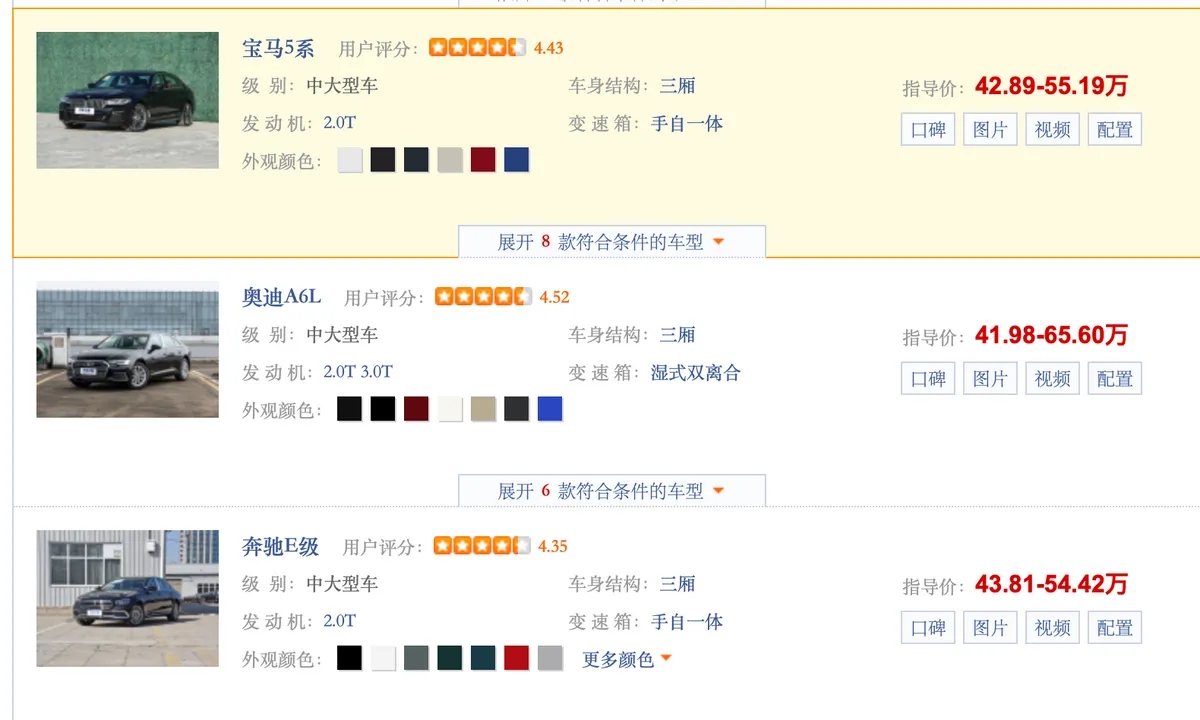Open 视频 for 奥迪A6L
The height and width of the screenshot is (720, 1200).
point(1052,378)
